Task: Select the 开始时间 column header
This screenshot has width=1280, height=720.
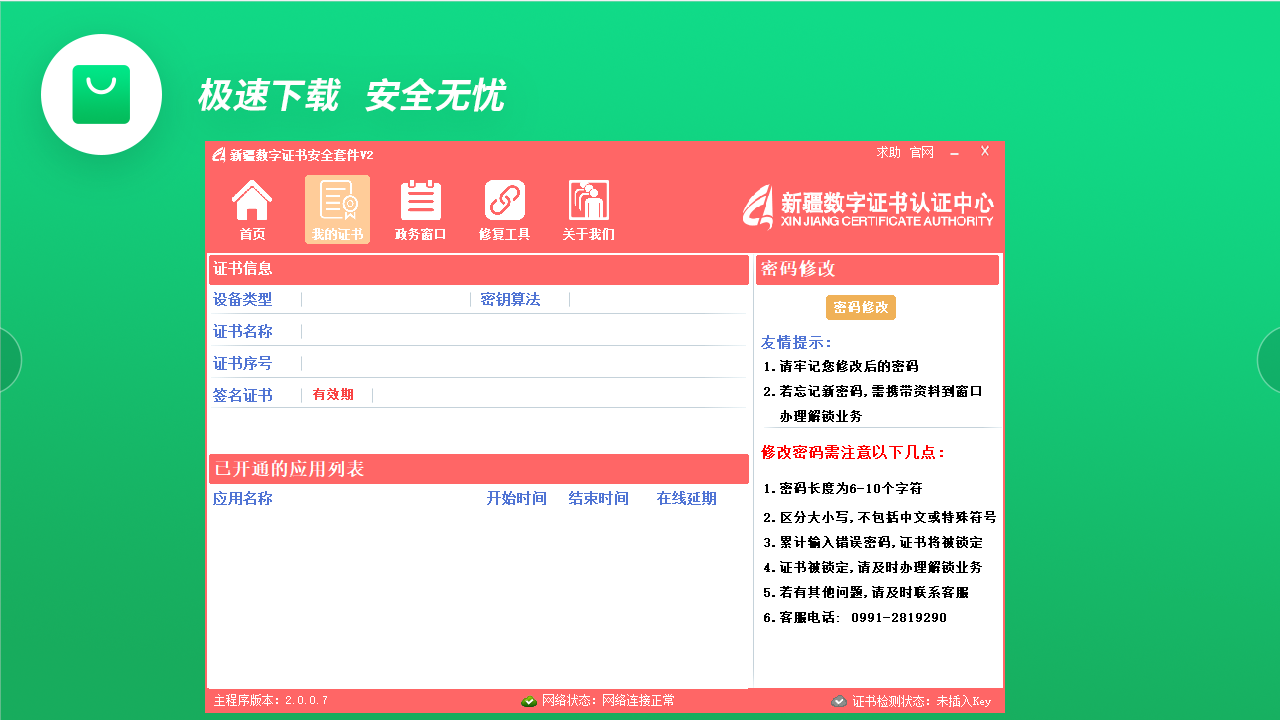Action: point(516,498)
